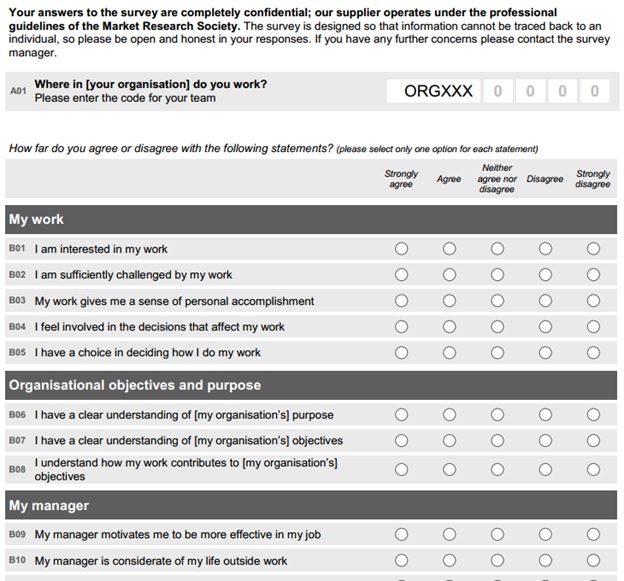This screenshot has width=624, height=581.
Task: Select Neither agree nor disagree for manager considerate statement
Action: [x=497, y=561]
